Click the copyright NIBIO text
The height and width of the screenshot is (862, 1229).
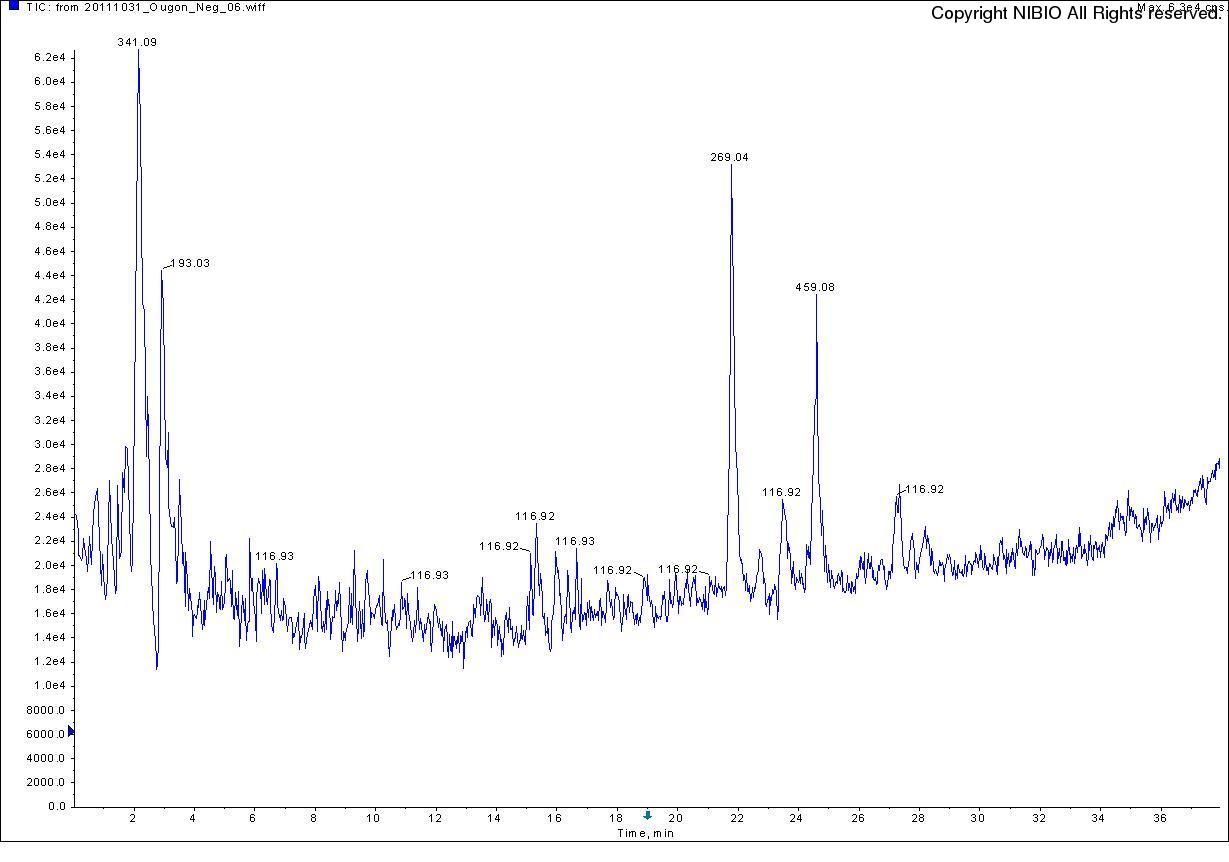tap(1076, 14)
